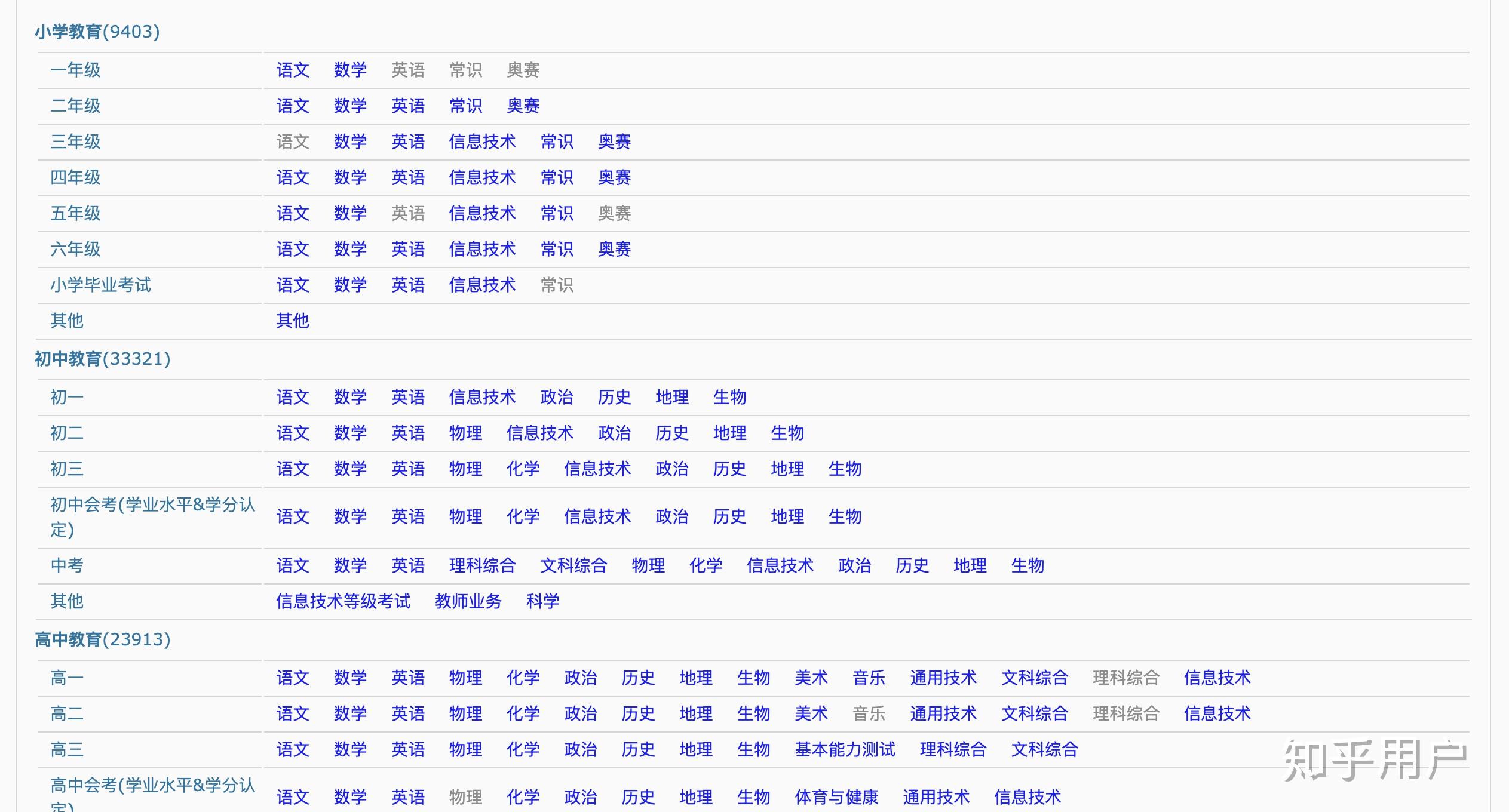
Task: Open the 四年级 grade link
Action: [x=75, y=177]
